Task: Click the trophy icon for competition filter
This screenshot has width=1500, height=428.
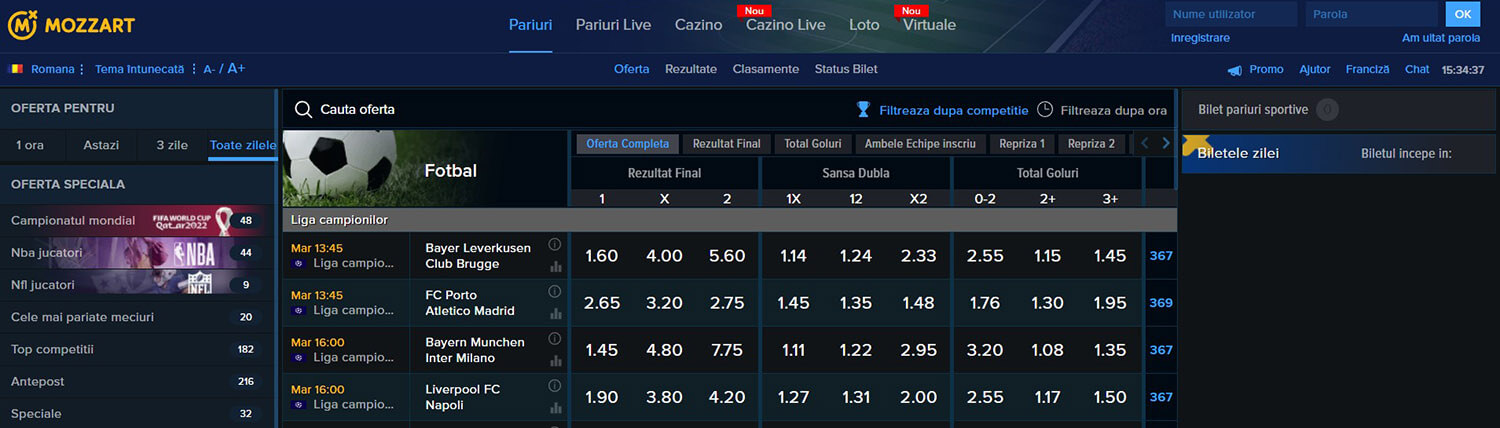Action: point(863,110)
